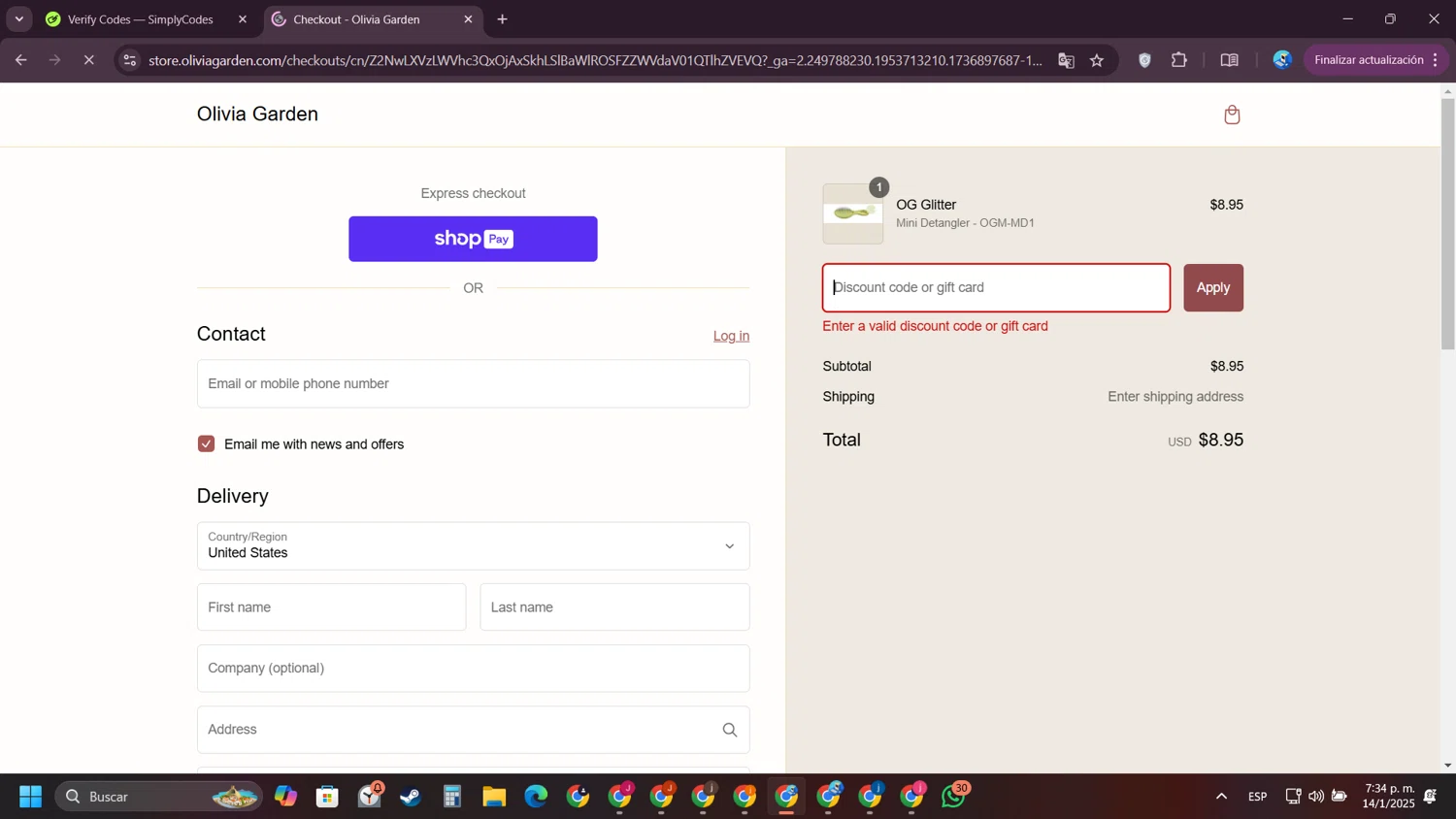The height and width of the screenshot is (819, 1456).
Task: Click the address search magnifier icon
Action: 730,730
